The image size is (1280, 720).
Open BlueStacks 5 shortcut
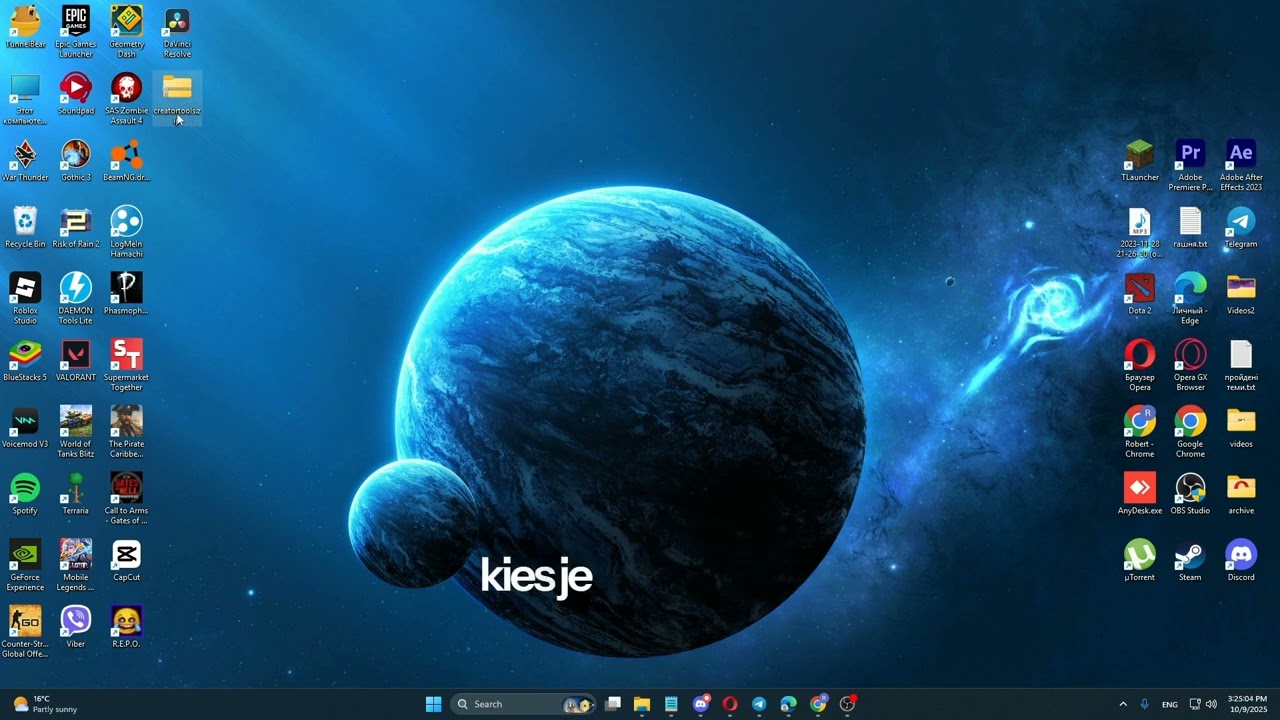25,361
